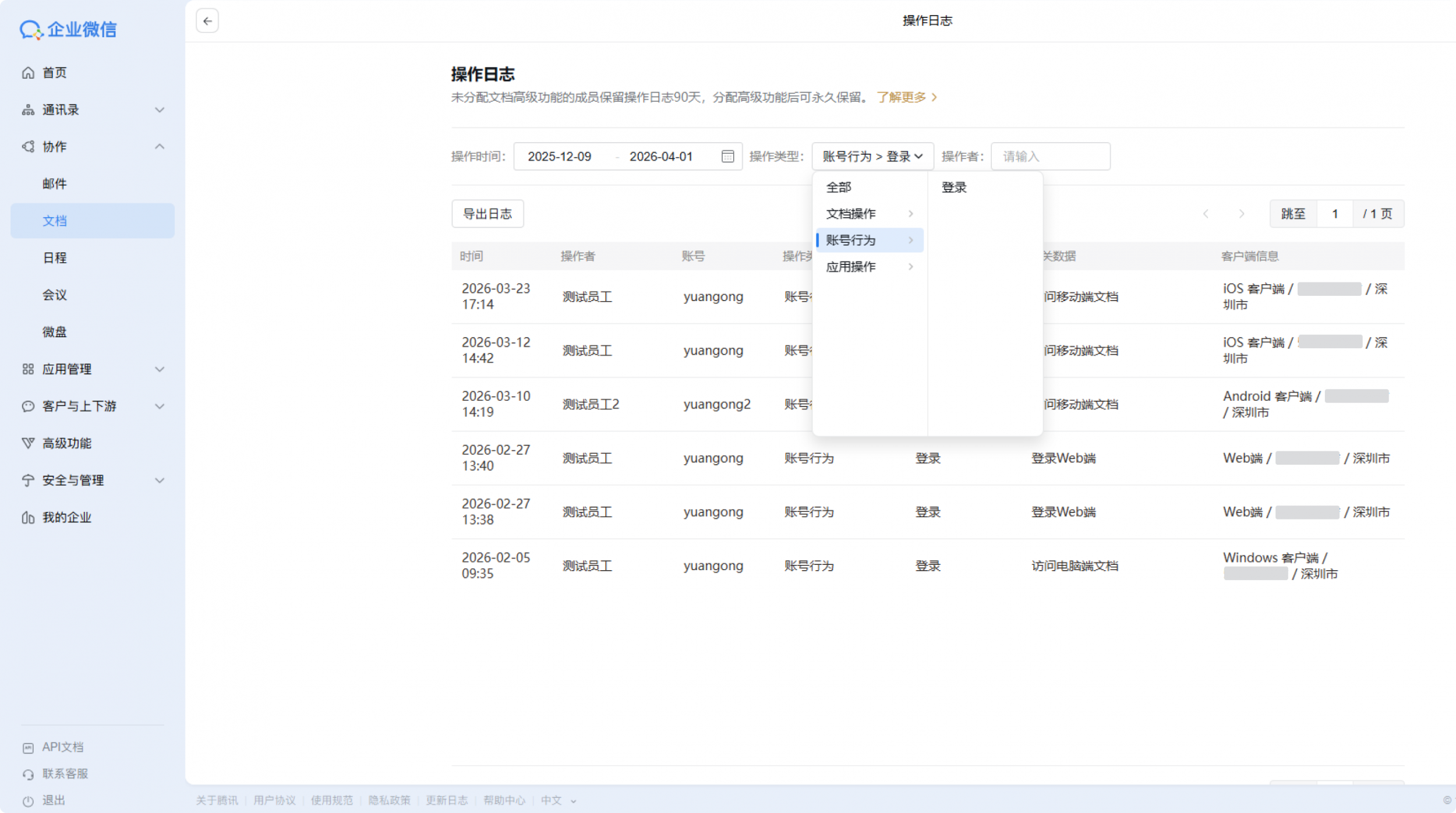Click the 客户与上下游 chat icon

28,406
